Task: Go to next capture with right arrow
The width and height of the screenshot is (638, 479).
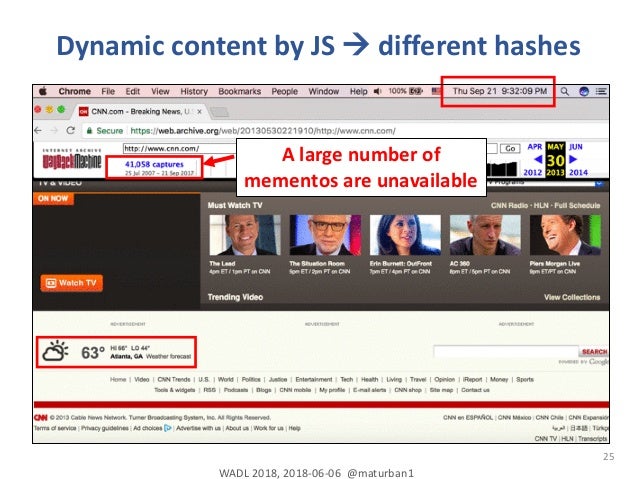Action: [x=573, y=159]
